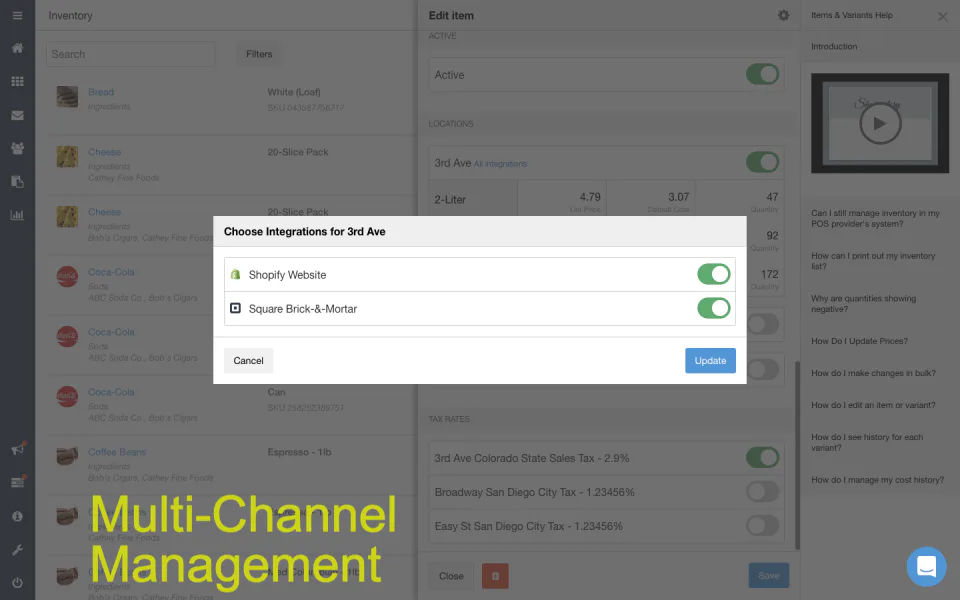Toggle Easy St San Diego City Tax switch
Image resolution: width=960 pixels, height=600 pixels.
pyautogui.click(x=762, y=526)
